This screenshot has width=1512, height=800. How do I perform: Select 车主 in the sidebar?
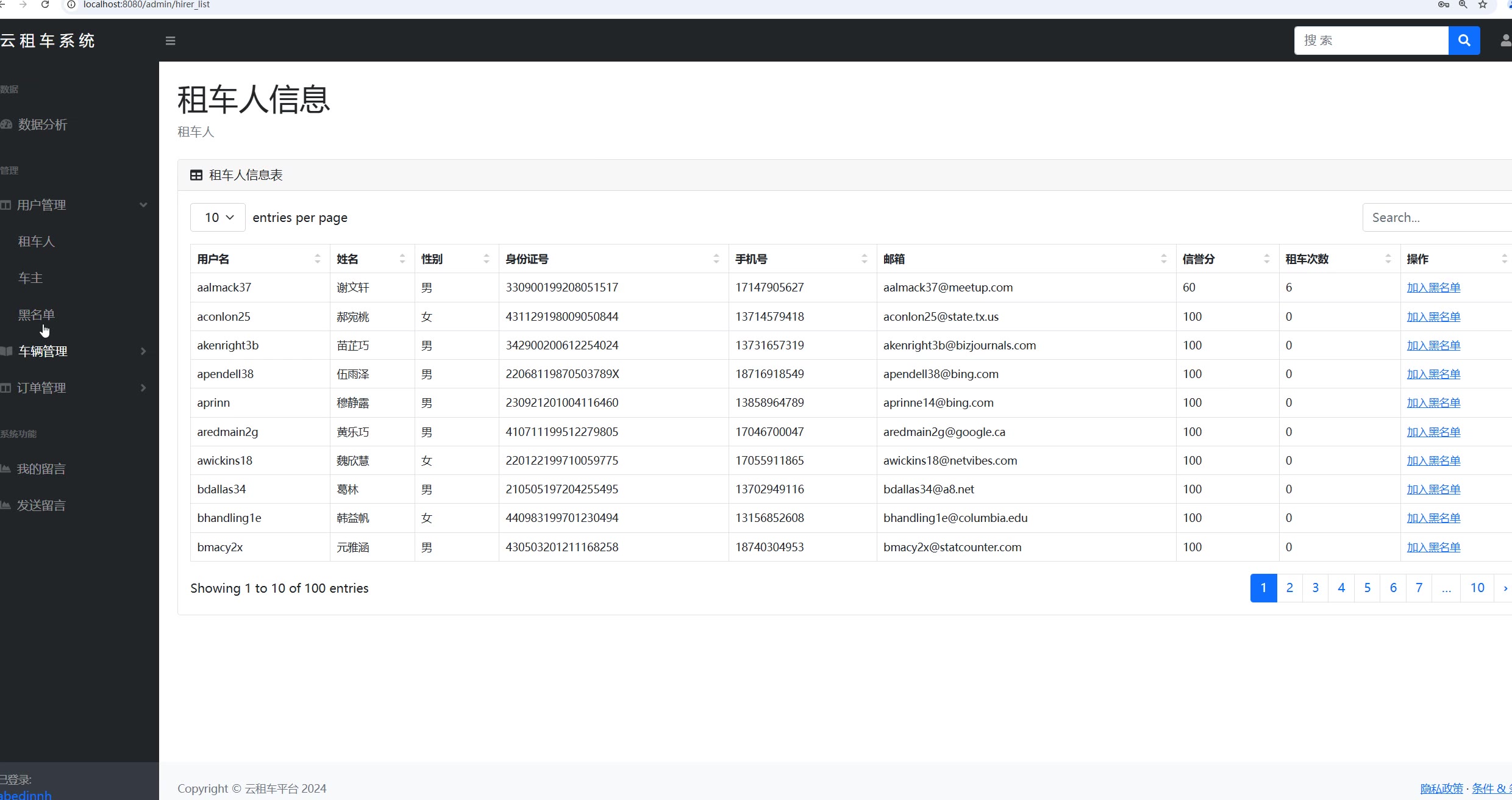point(30,278)
